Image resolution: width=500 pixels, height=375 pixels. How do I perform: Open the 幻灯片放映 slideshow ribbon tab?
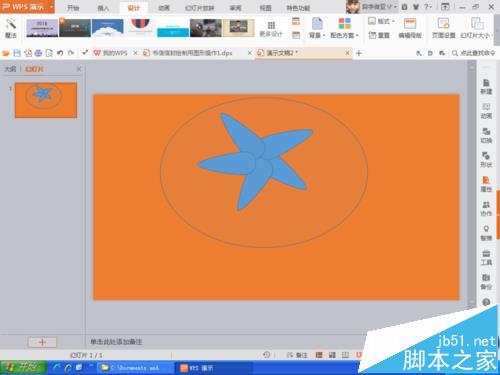200,7
